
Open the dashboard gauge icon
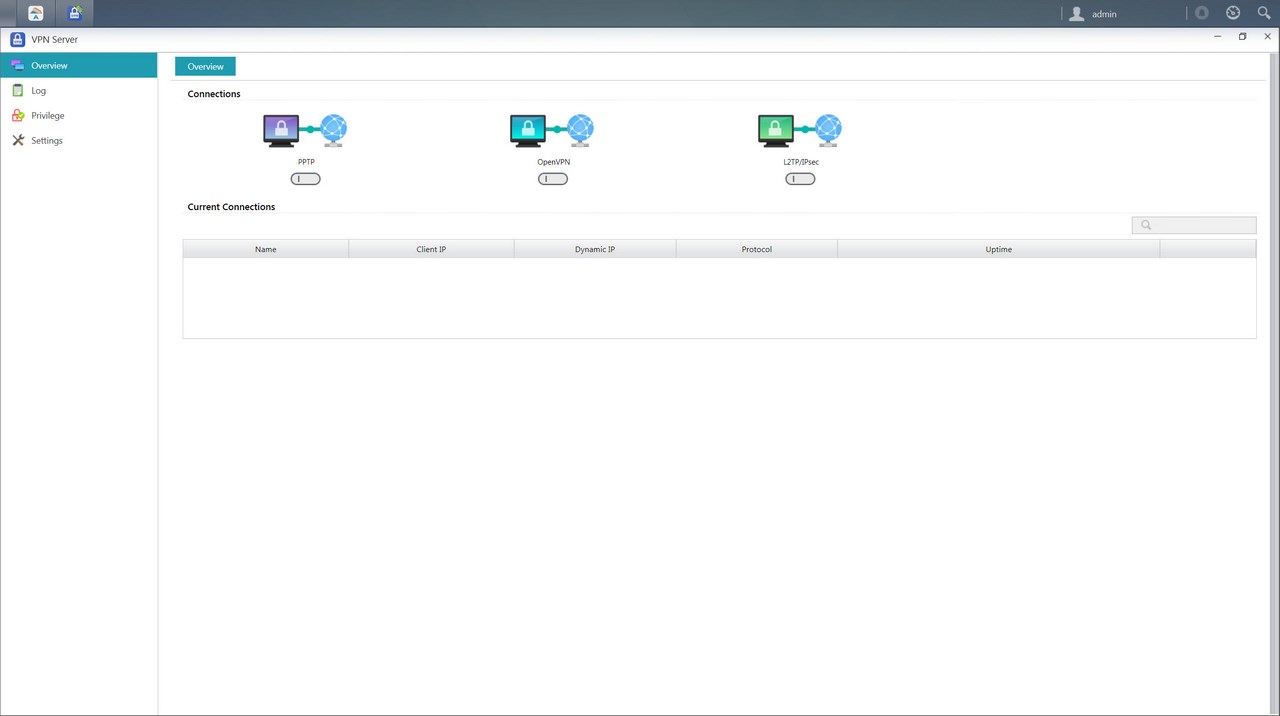(x=1233, y=13)
